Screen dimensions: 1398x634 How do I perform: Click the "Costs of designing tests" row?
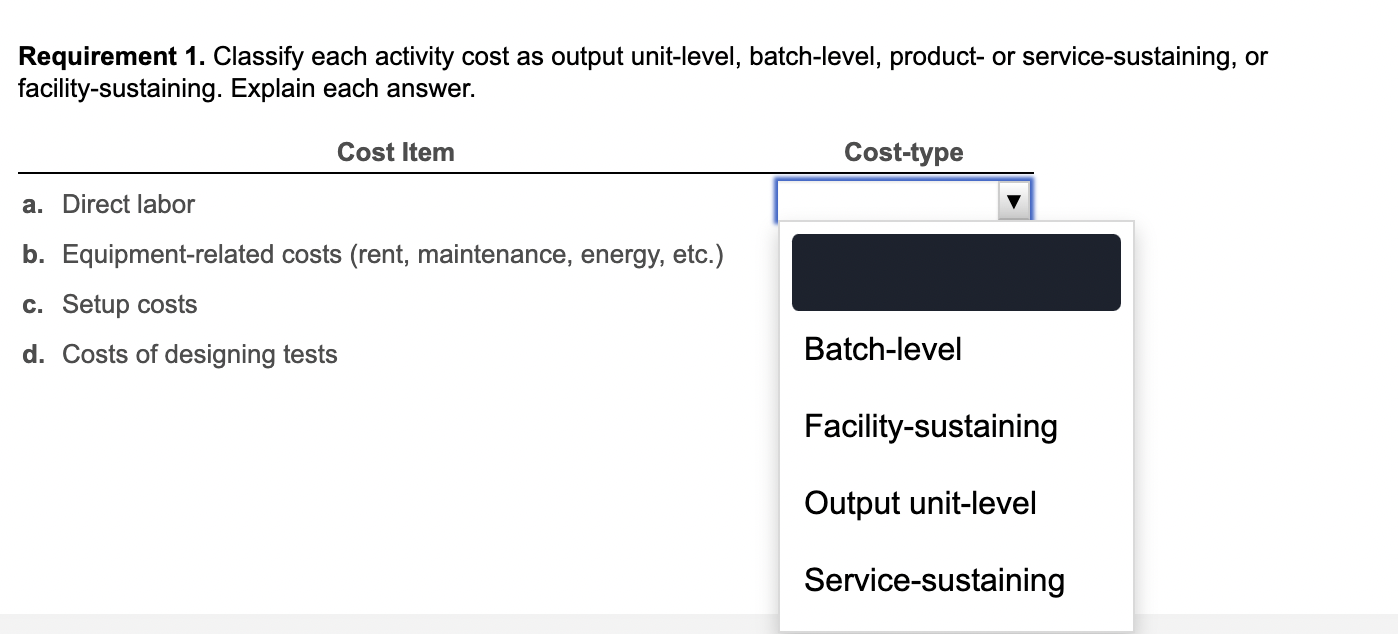(x=199, y=354)
